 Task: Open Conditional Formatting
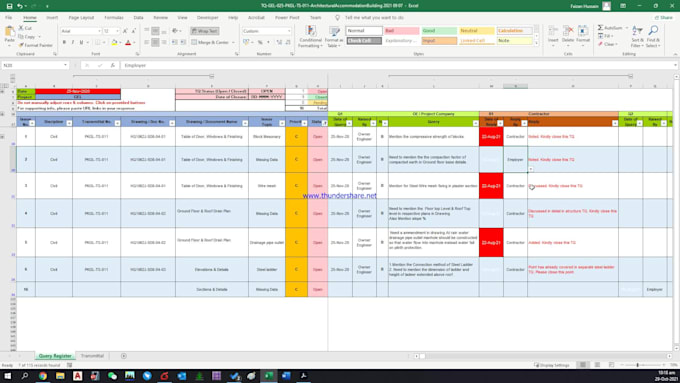coord(311,36)
